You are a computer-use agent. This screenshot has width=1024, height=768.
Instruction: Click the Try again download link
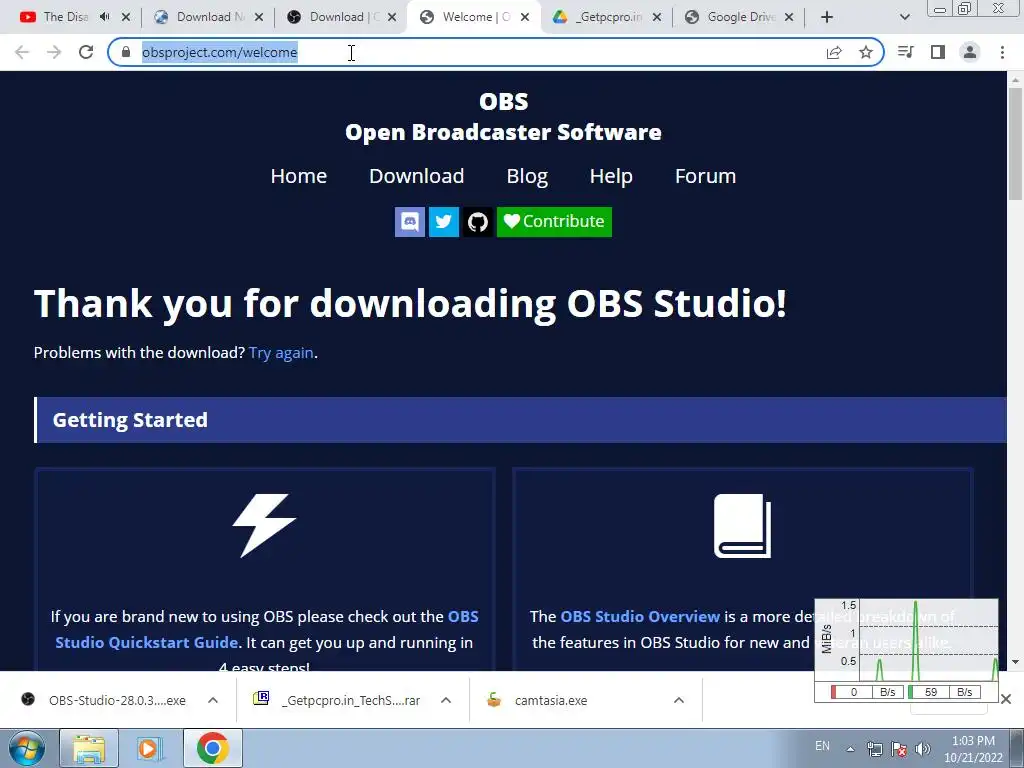[x=281, y=353]
